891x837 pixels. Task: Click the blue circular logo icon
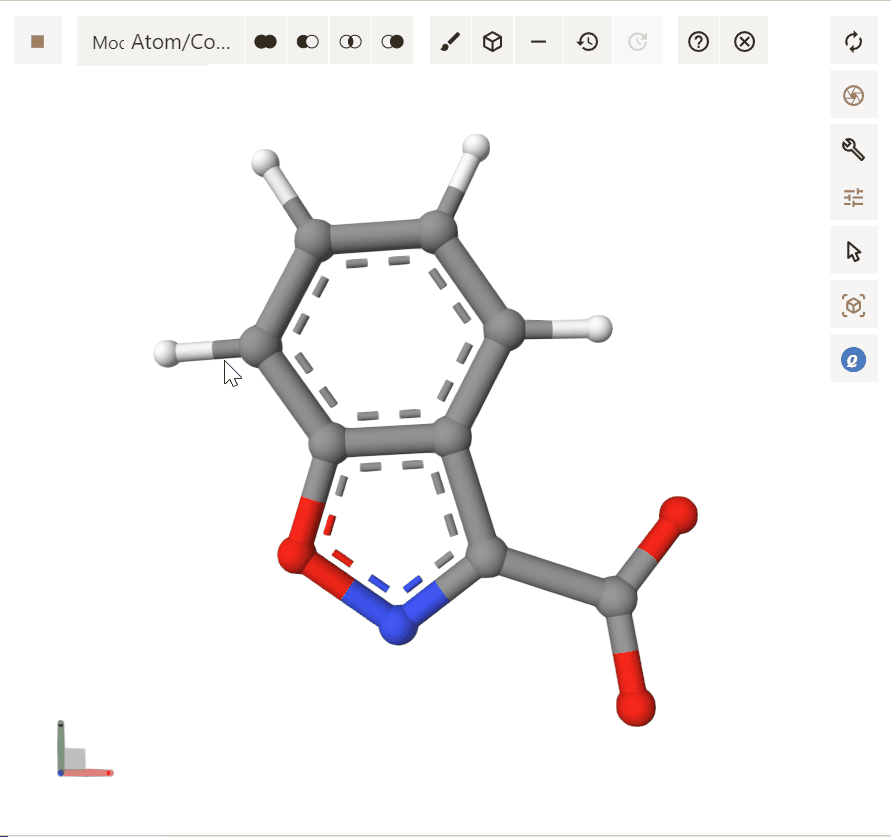tap(853, 360)
